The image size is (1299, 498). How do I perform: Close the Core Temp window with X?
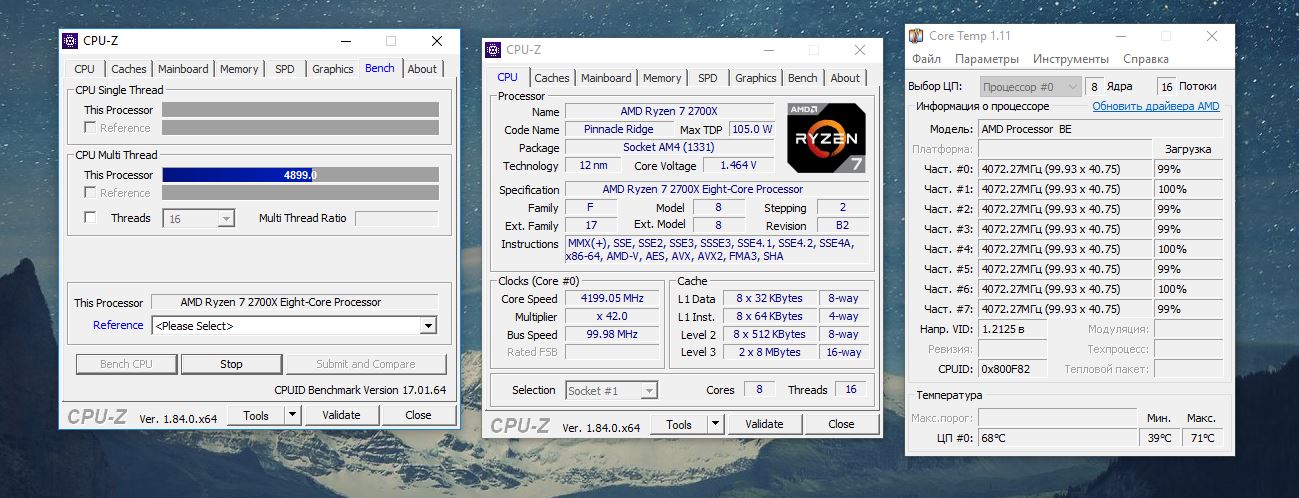click(x=1211, y=36)
